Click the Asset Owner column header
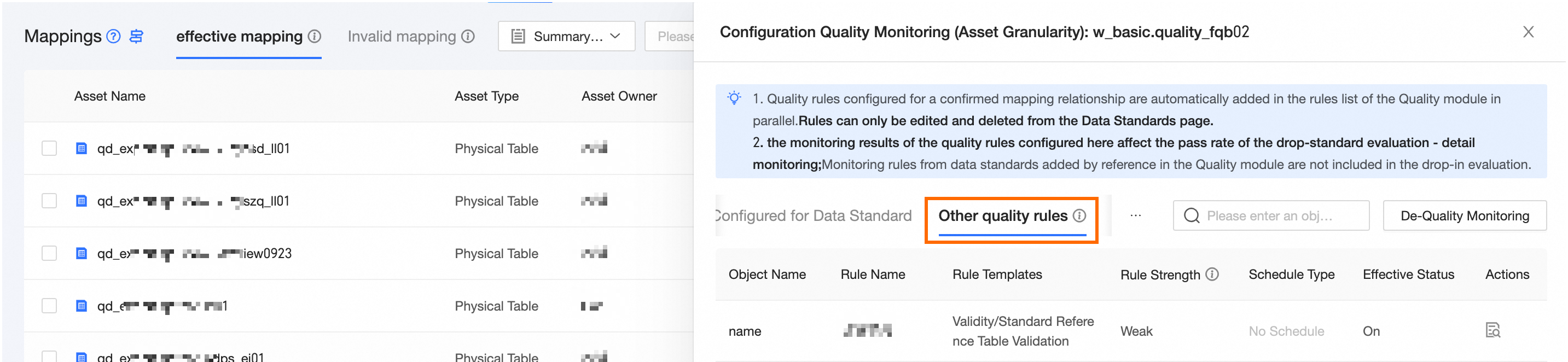The height and width of the screenshot is (362, 1568). (x=618, y=96)
